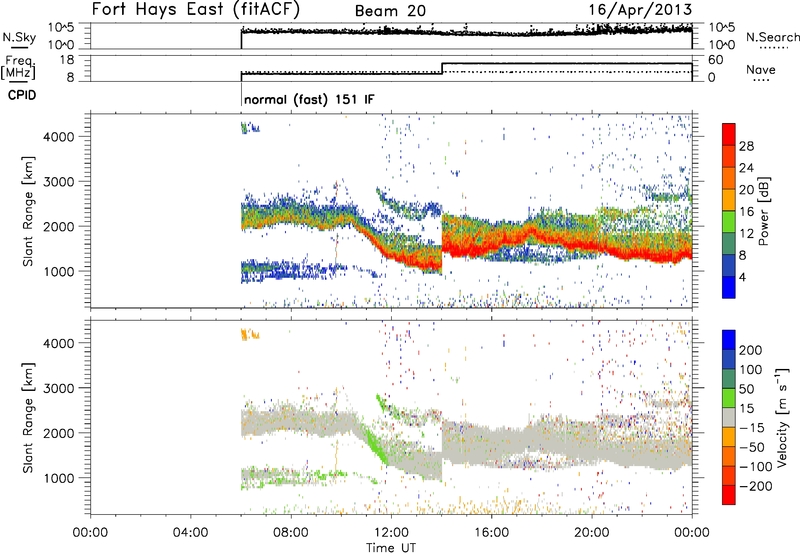Screen dimensions: 800x554
Task: Click the '18' tick on frequency axis
Action: (x=67, y=60)
